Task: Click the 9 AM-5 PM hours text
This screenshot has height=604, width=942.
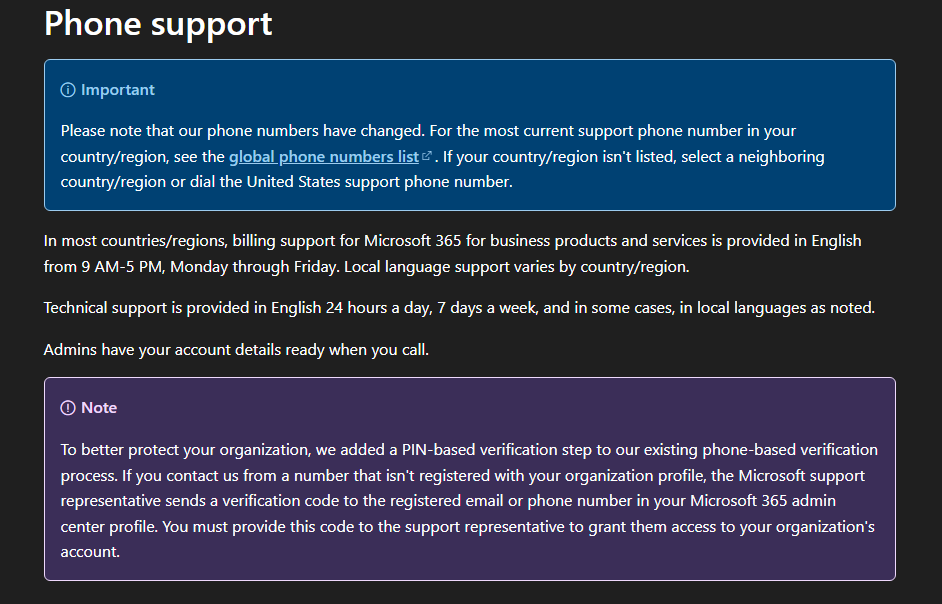Action: coord(122,267)
